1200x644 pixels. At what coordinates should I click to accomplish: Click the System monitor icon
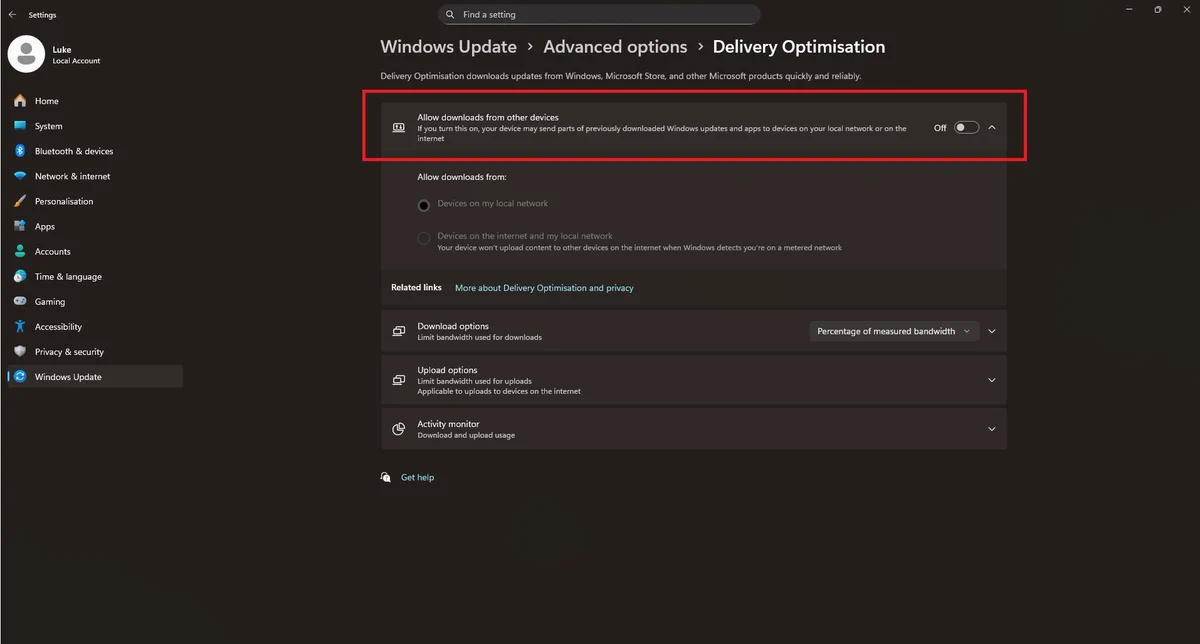(x=20, y=126)
